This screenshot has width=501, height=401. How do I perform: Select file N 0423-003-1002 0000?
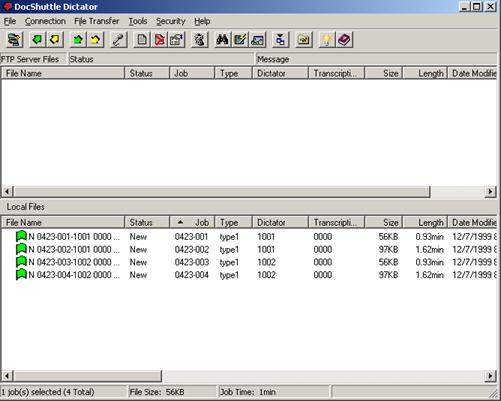point(74,262)
